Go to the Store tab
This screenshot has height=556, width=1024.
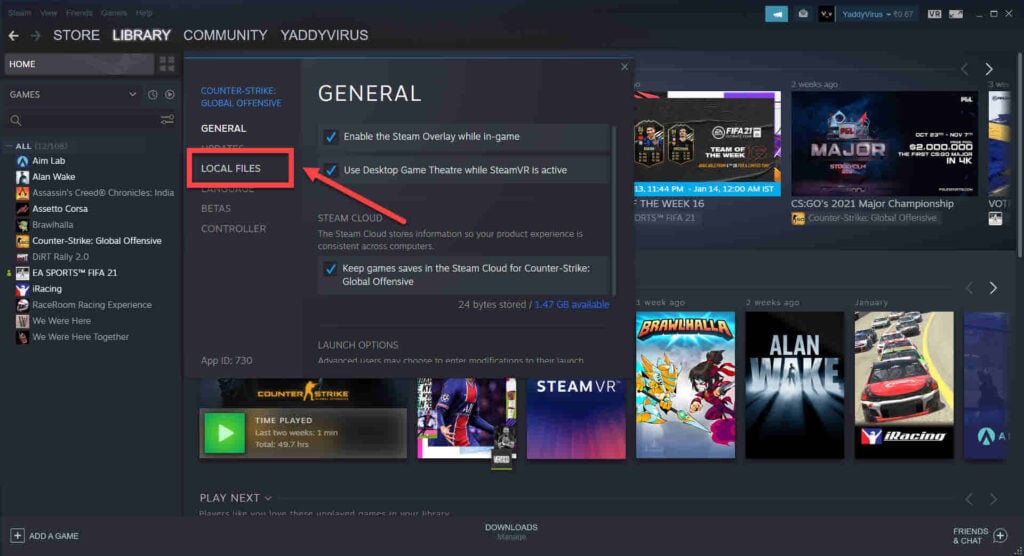pos(76,35)
